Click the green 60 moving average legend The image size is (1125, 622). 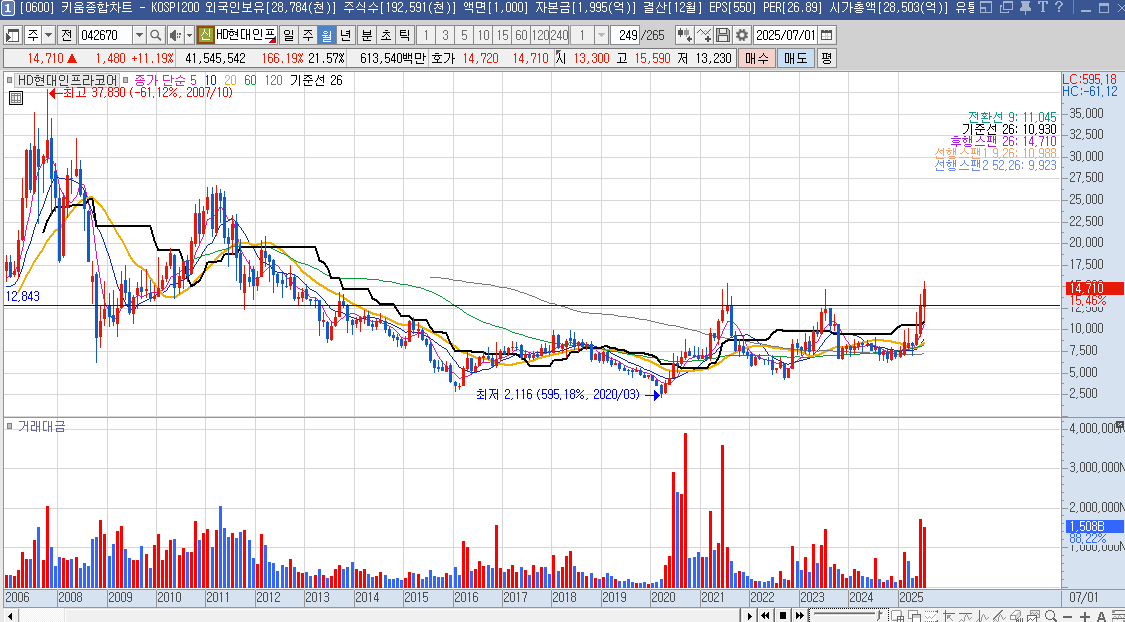[x=250, y=80]
